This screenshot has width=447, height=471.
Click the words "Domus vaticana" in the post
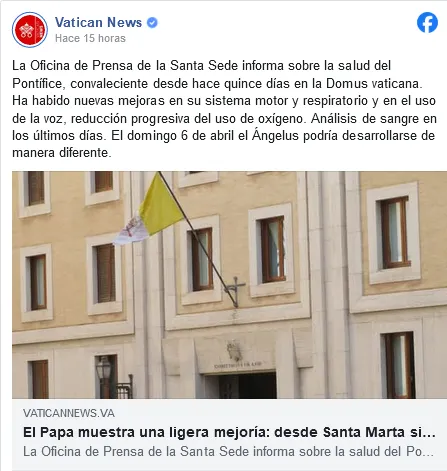pyautogui.click(x=374, y=83)
